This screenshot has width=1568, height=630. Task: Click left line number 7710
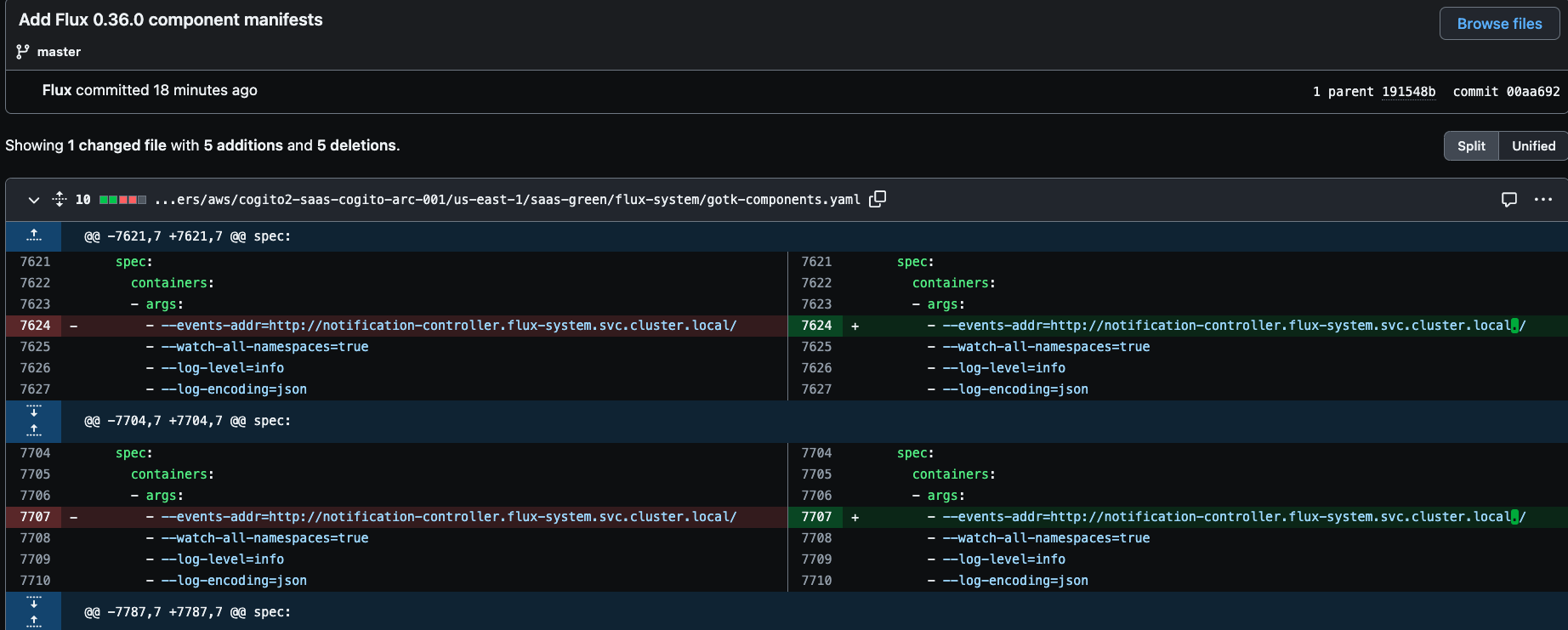pos(35,581)
